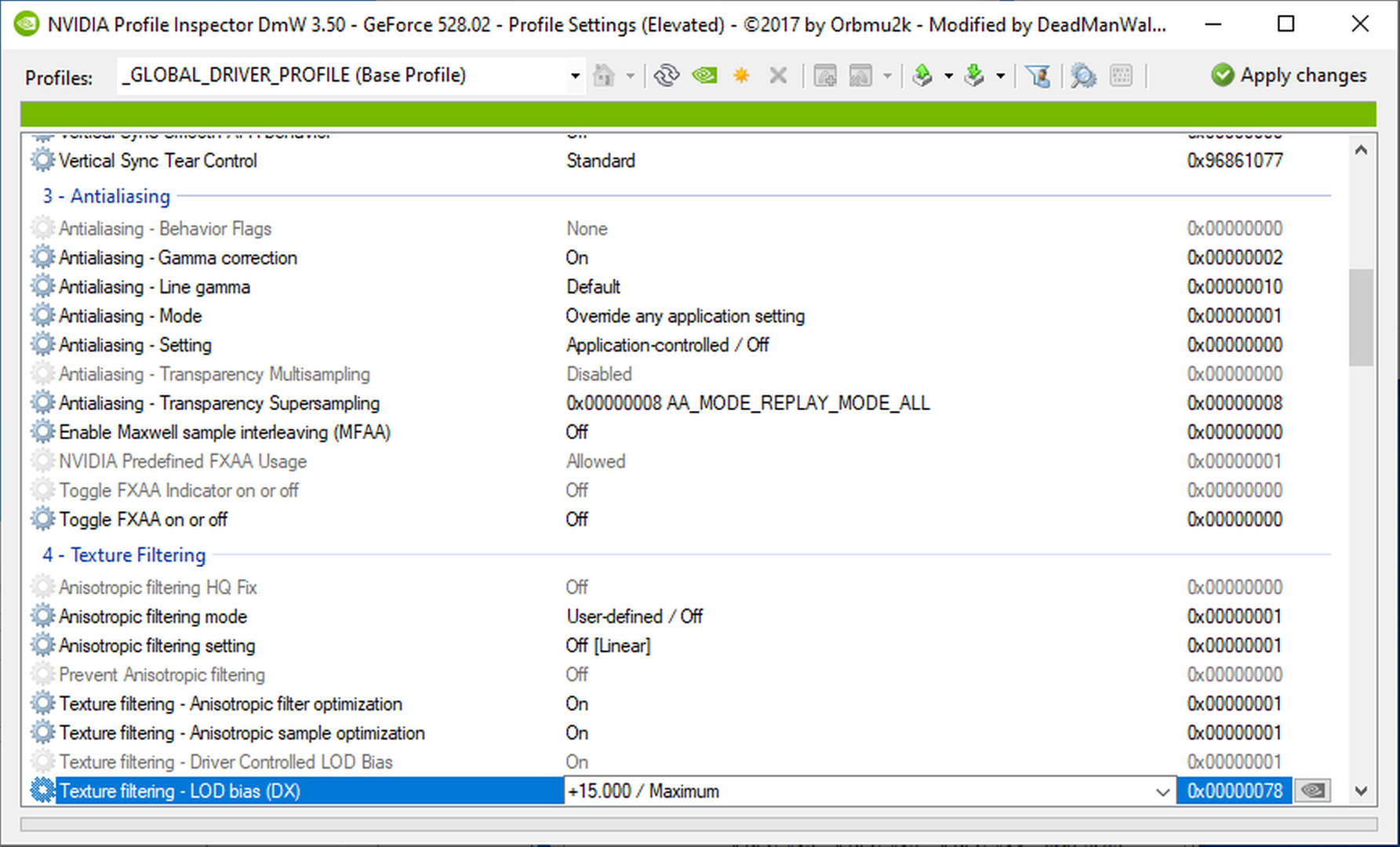
Task: Click gear icon for Anisotropic filtering setting
Action: tap(42, 645)
